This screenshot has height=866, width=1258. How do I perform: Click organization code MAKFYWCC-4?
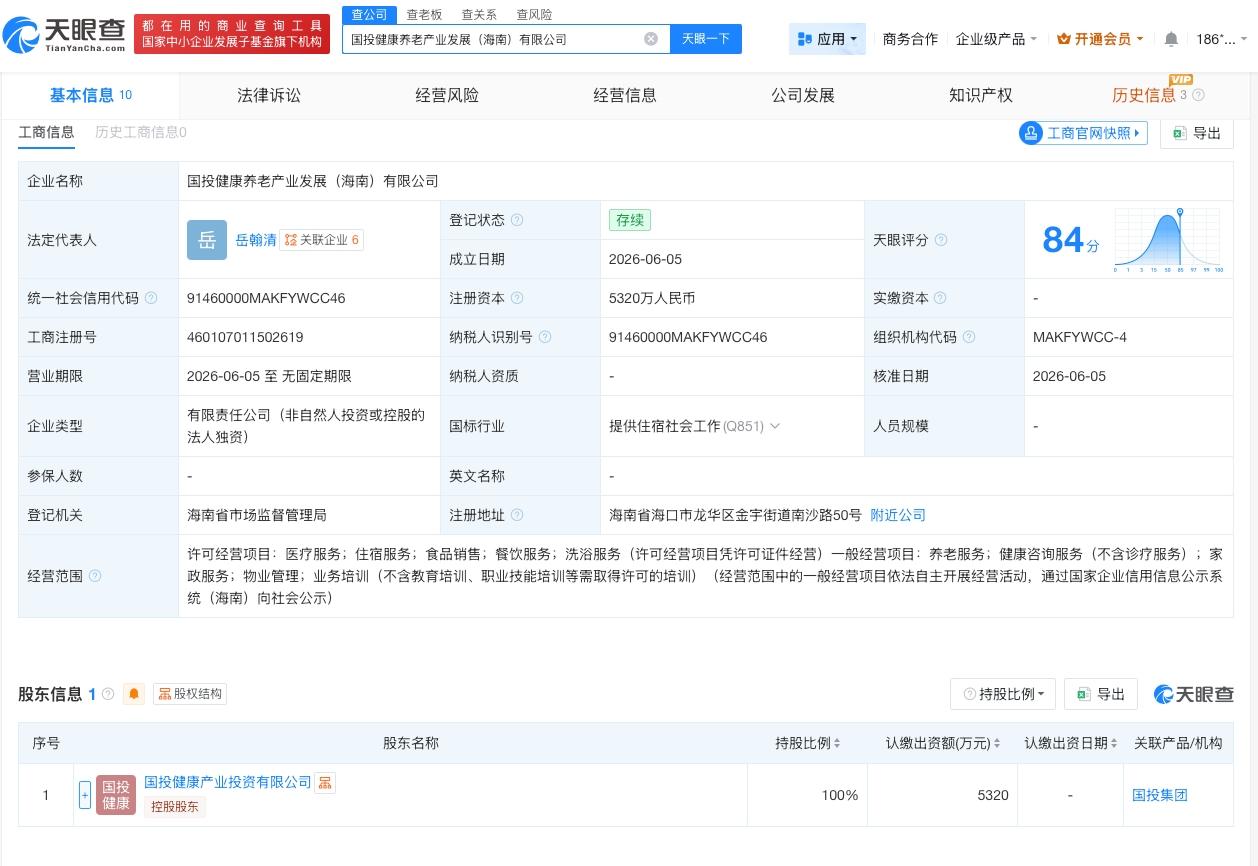tap(1080, 337)
